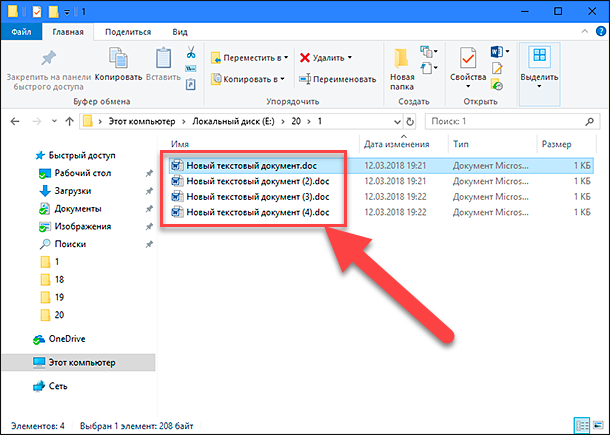Switch to the Поделиться ribbon tab
This screenshot has width=610, height=435.
point(128,32)
